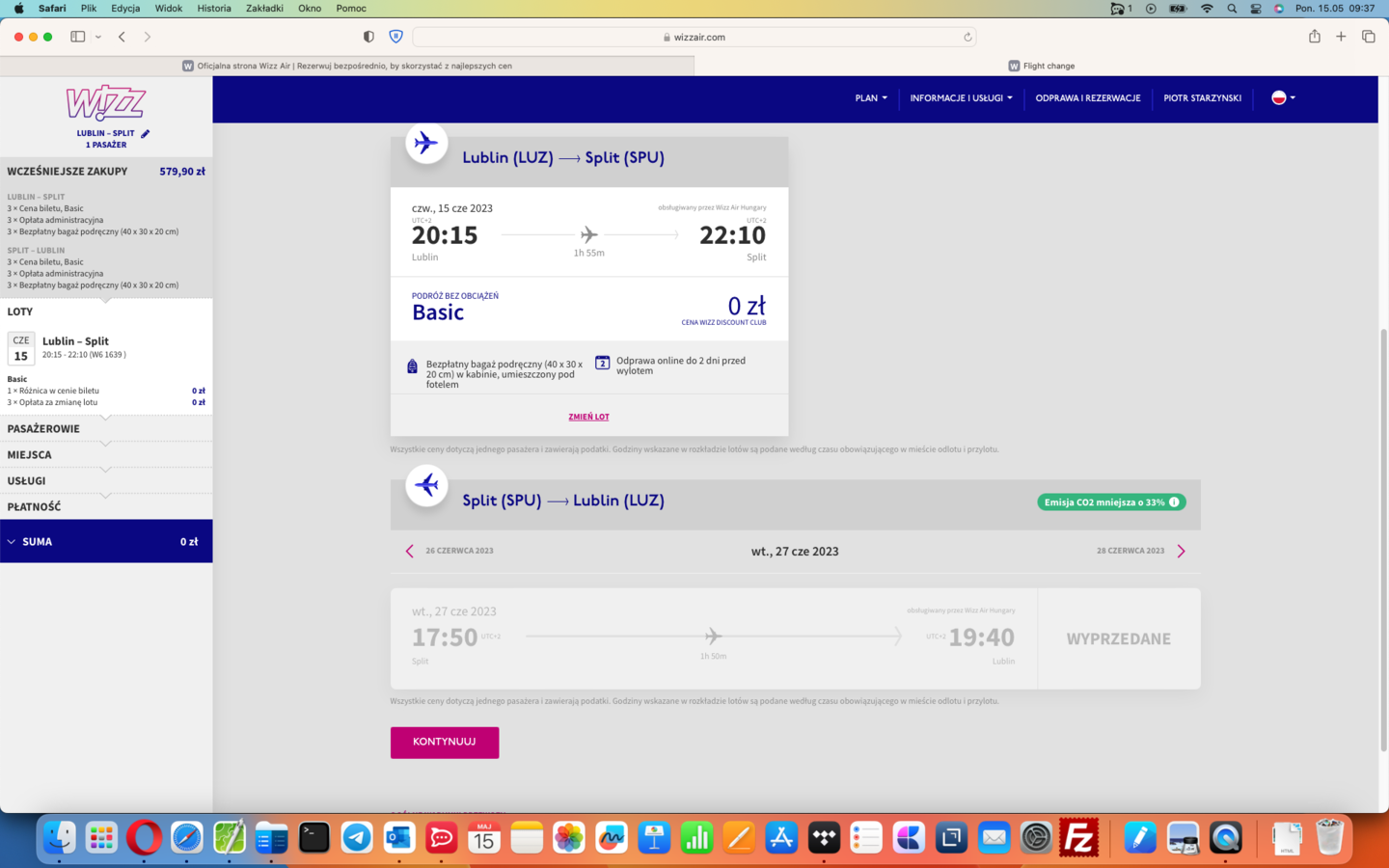
Task: Launch Telegram from the Dock
Action: click(x=357, y=837)
